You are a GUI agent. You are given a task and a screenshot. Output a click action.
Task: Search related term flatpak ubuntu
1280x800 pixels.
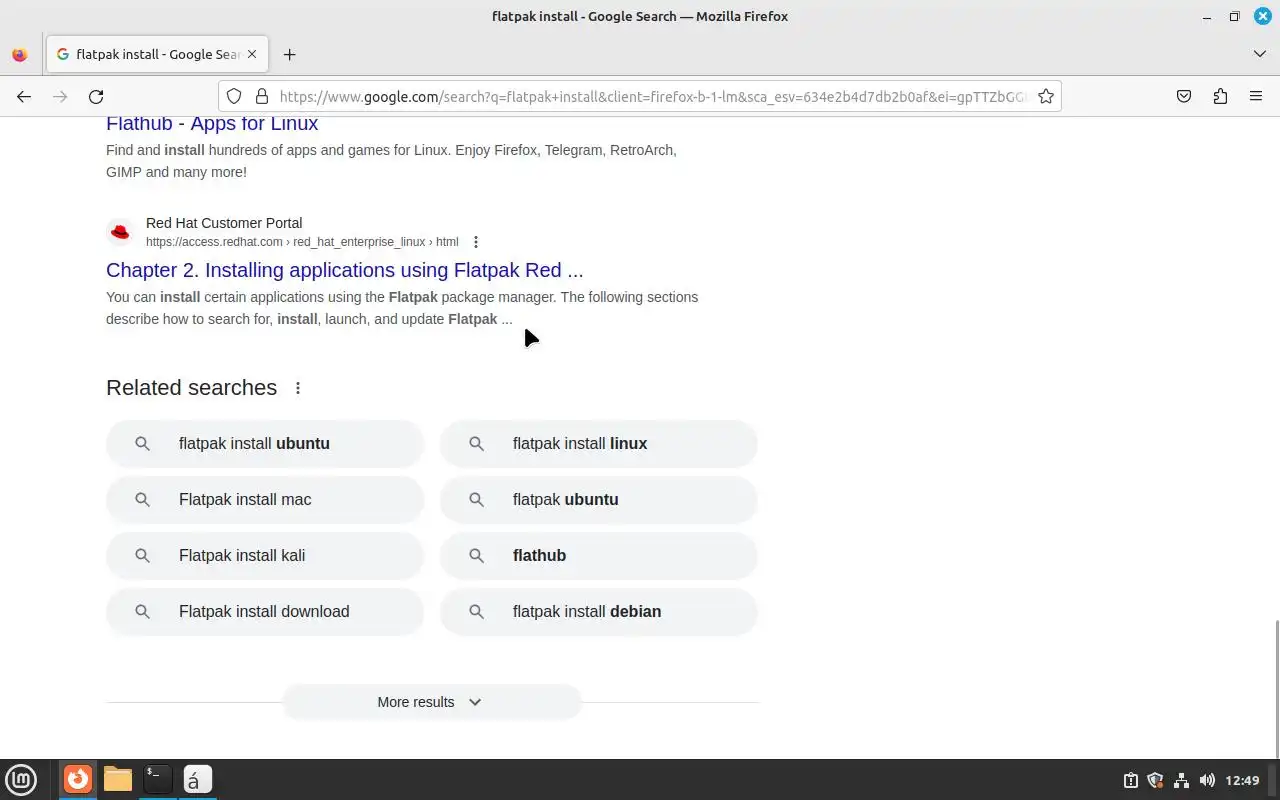coord(599,499)
